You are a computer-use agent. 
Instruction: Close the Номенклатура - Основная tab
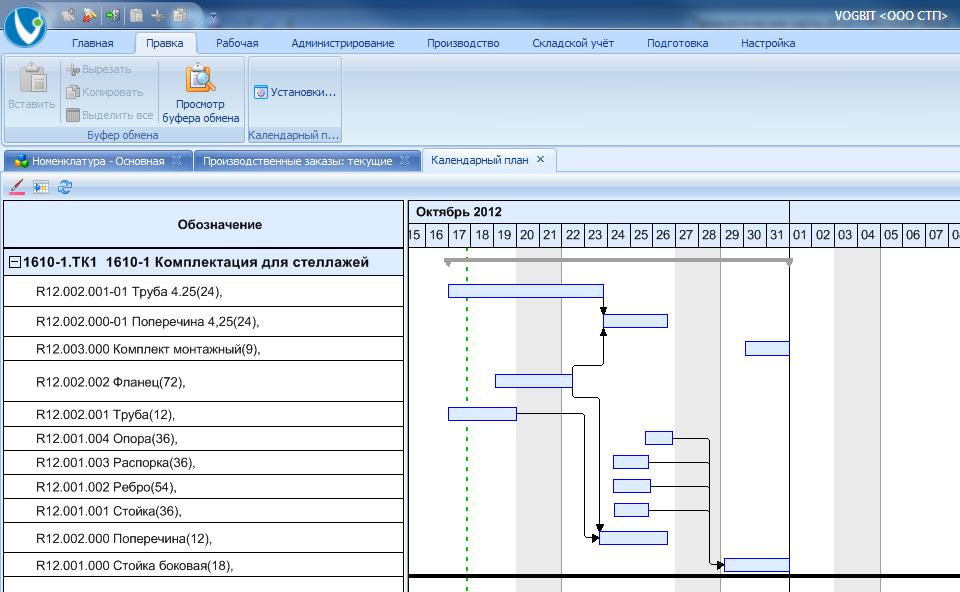pos(177,160)
